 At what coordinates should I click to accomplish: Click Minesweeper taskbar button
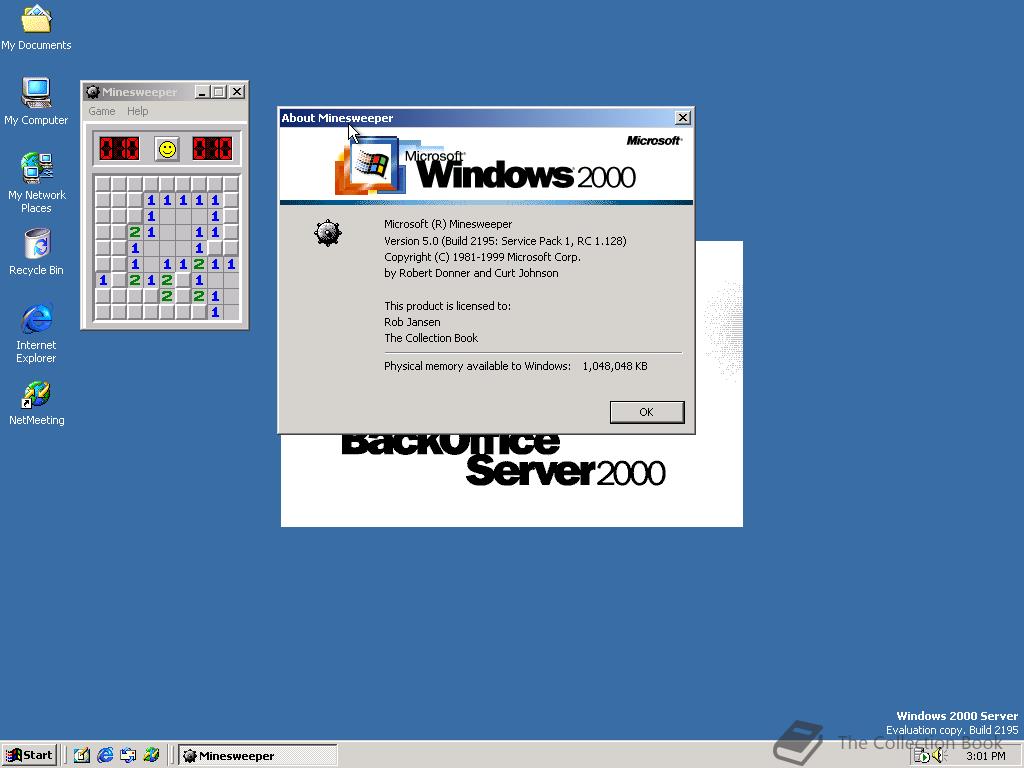click(x=258, y=756)
